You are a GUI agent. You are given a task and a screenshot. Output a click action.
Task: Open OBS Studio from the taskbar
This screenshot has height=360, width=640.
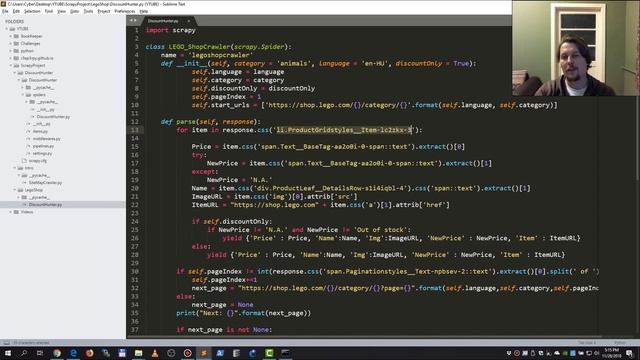click(x=171, y=353)
